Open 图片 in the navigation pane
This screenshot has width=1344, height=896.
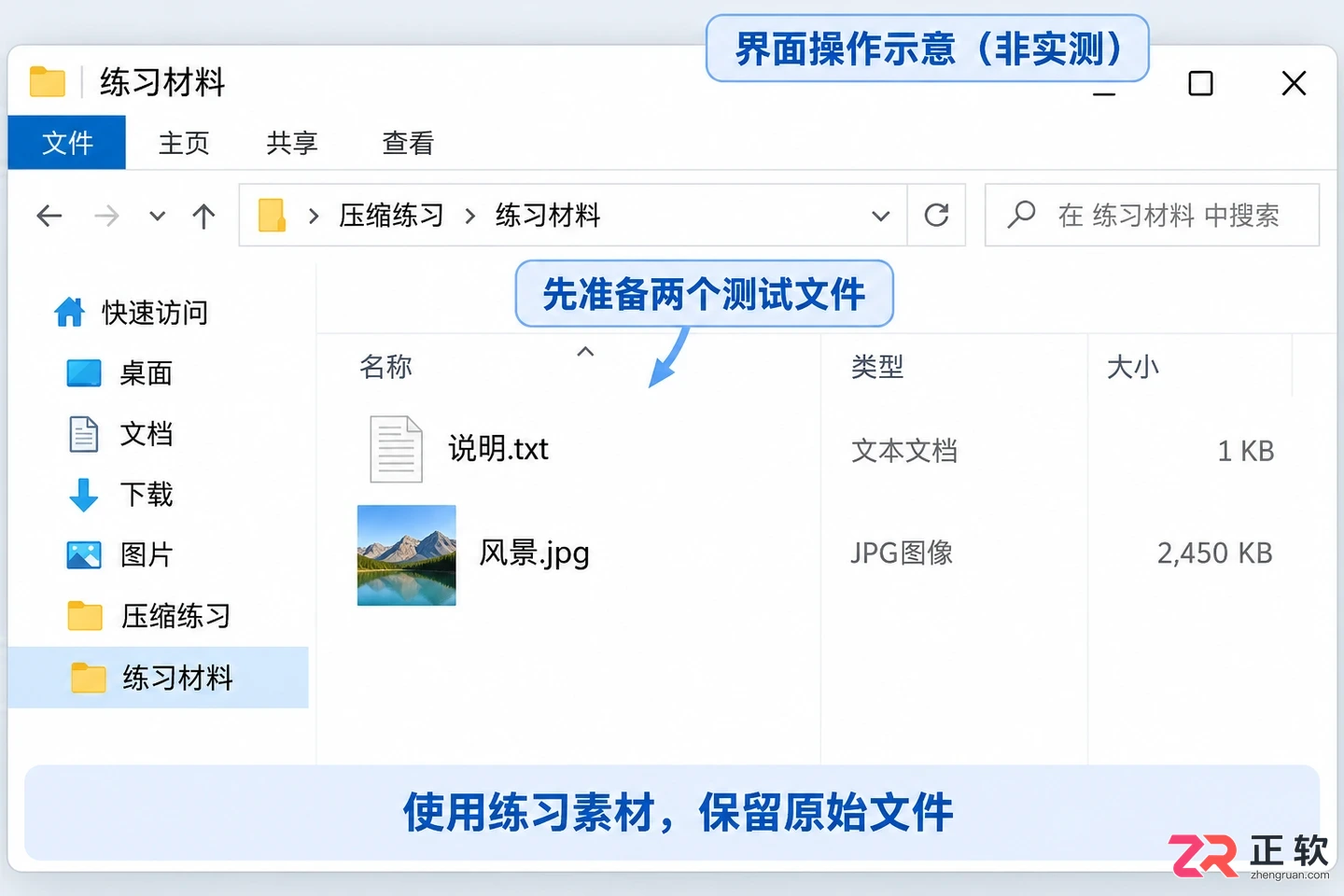tap(147, 555)
